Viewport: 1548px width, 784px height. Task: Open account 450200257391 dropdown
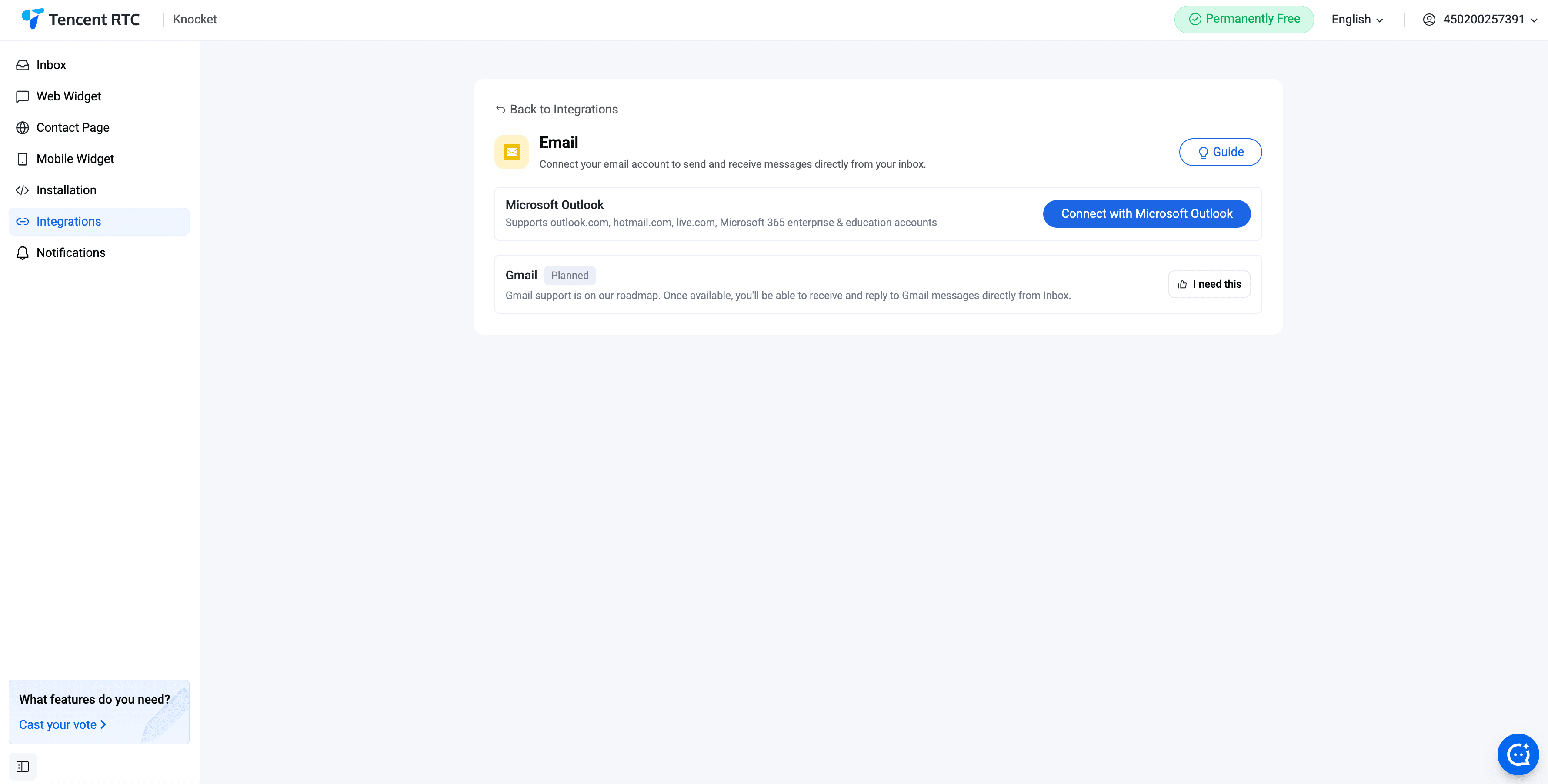[1480, 19]
